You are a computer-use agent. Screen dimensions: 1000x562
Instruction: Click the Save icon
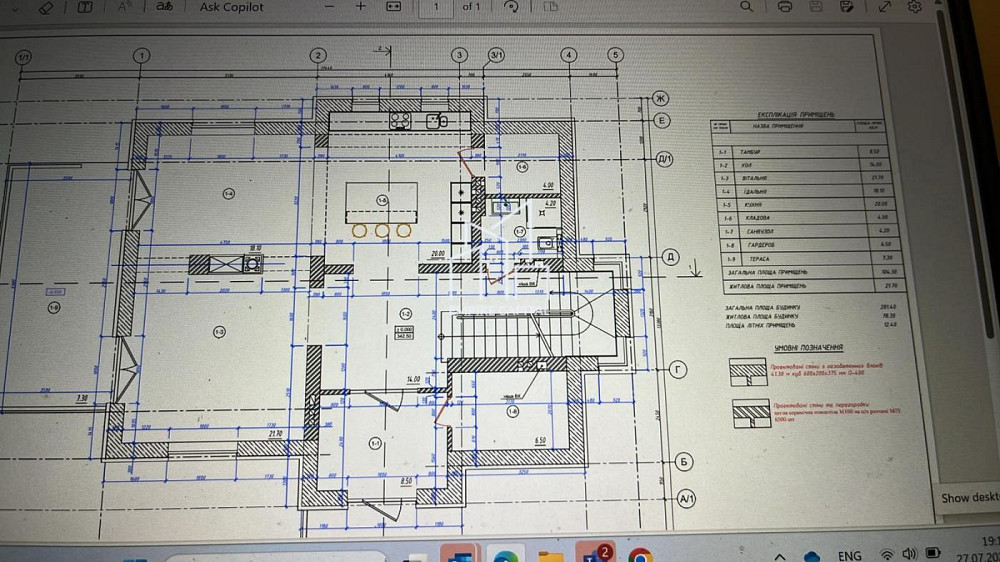tap(816, 7)
